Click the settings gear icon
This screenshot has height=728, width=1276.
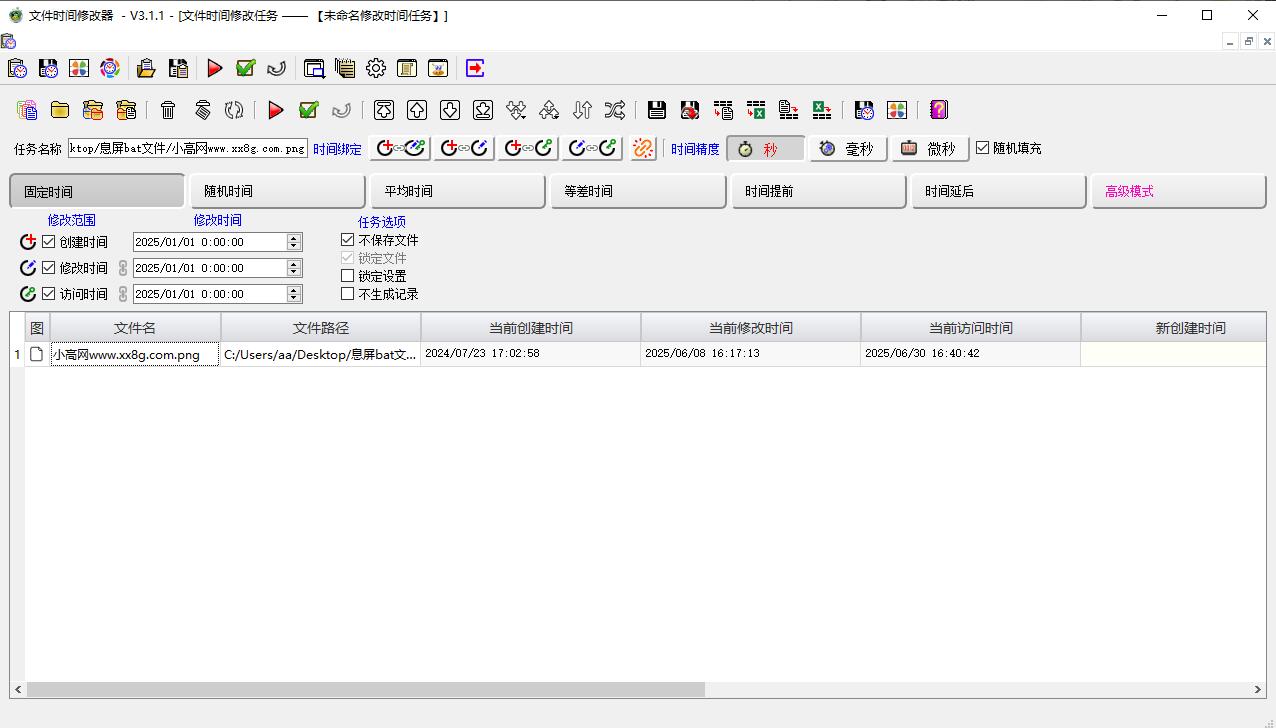(376, 68)
